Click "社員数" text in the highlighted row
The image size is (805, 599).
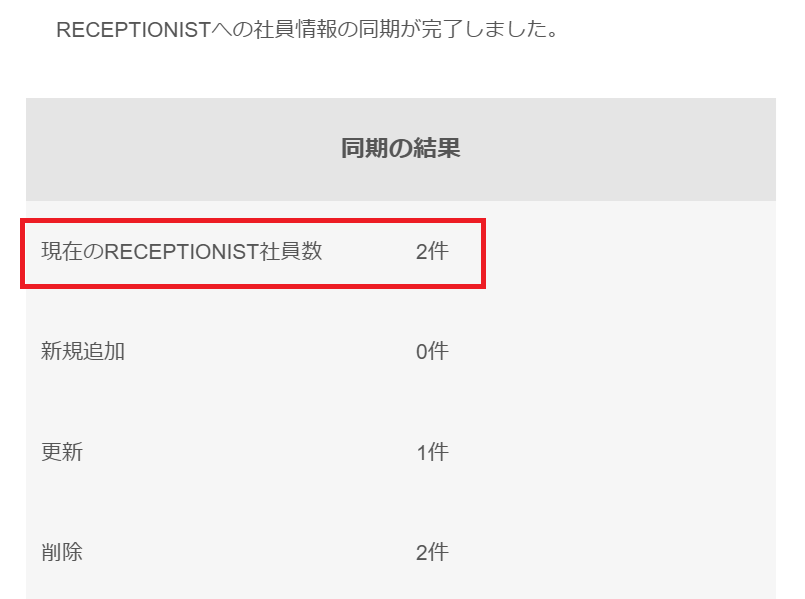299,252
